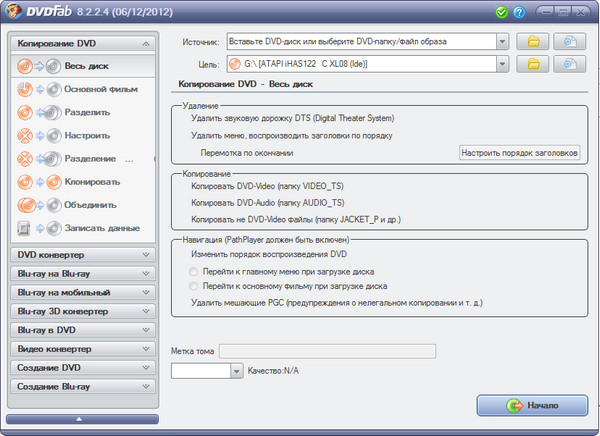The height and width of the screenshot is (436, 600).
Task: Browse for source DVD folder icon
Action: tap(533, 42)
